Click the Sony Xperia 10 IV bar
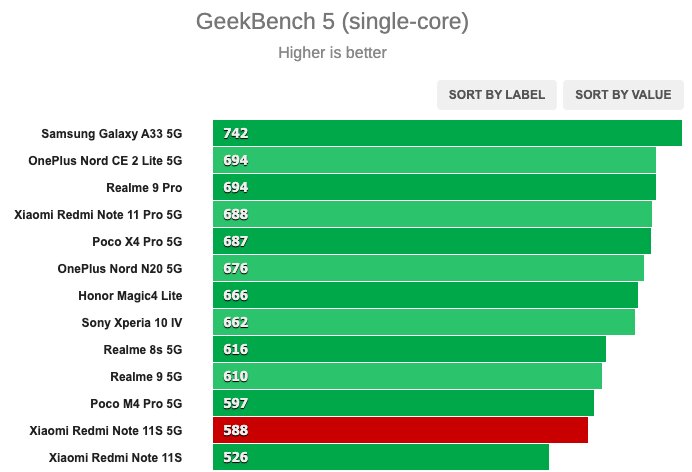Image resolution: width=692 pixels, height=472 pixels. [424, 322]
